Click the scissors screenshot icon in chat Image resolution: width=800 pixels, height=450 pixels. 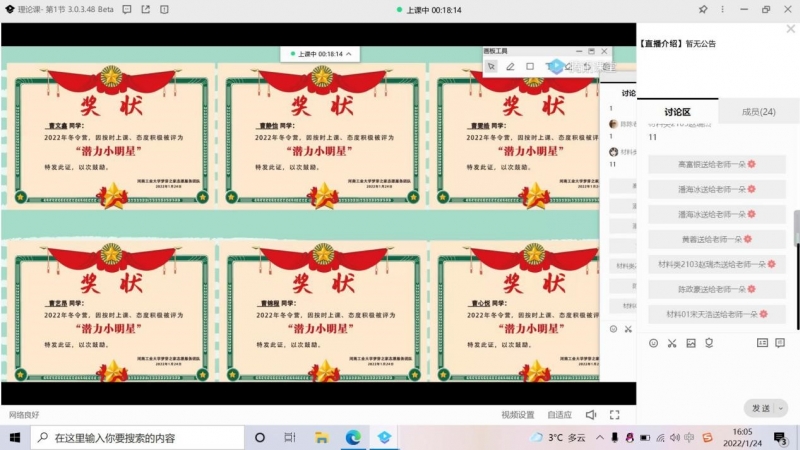[672, 343]
